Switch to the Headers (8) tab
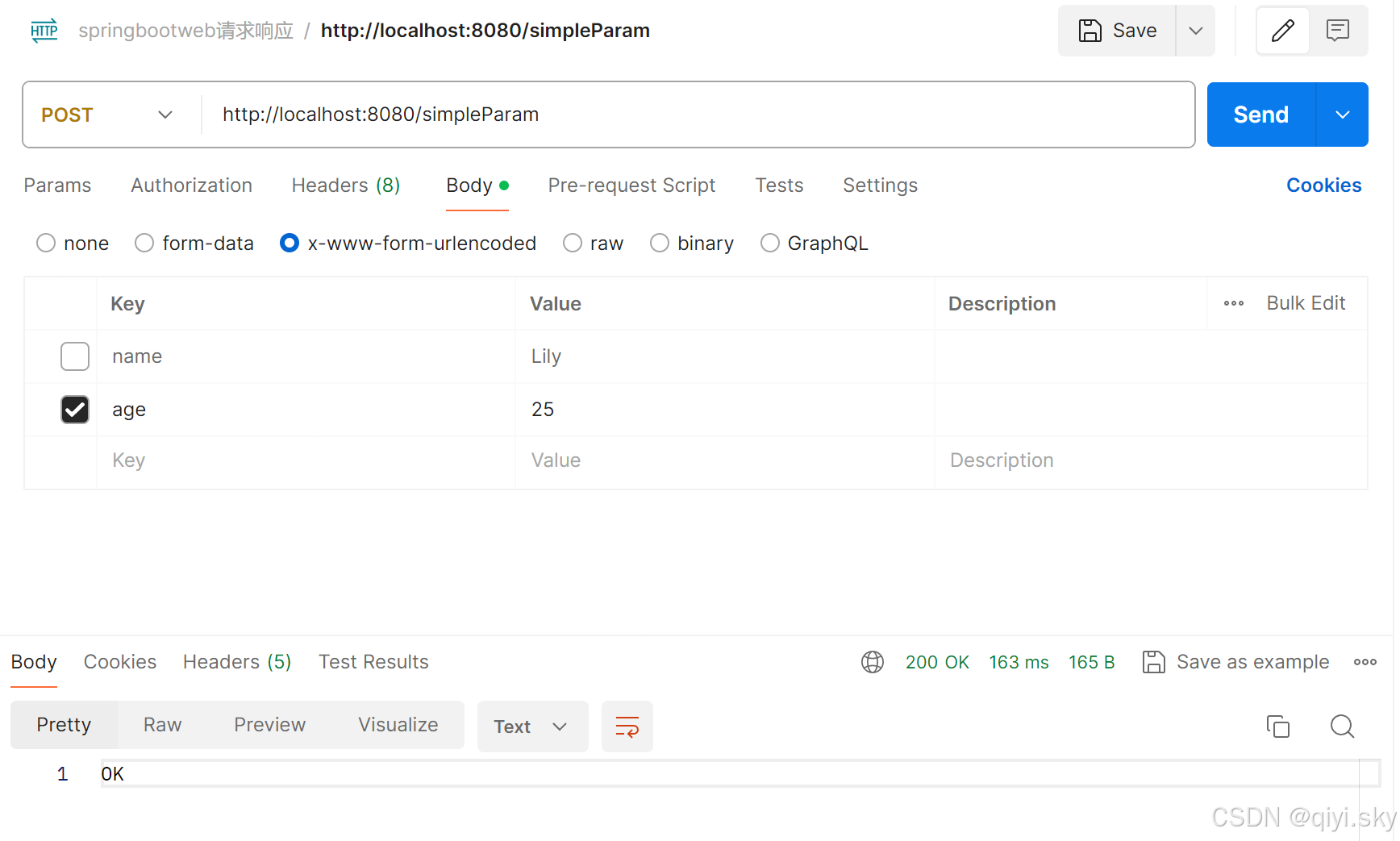Image resolution: width=1400 pixels, height=841 pixels. point(345,185)
